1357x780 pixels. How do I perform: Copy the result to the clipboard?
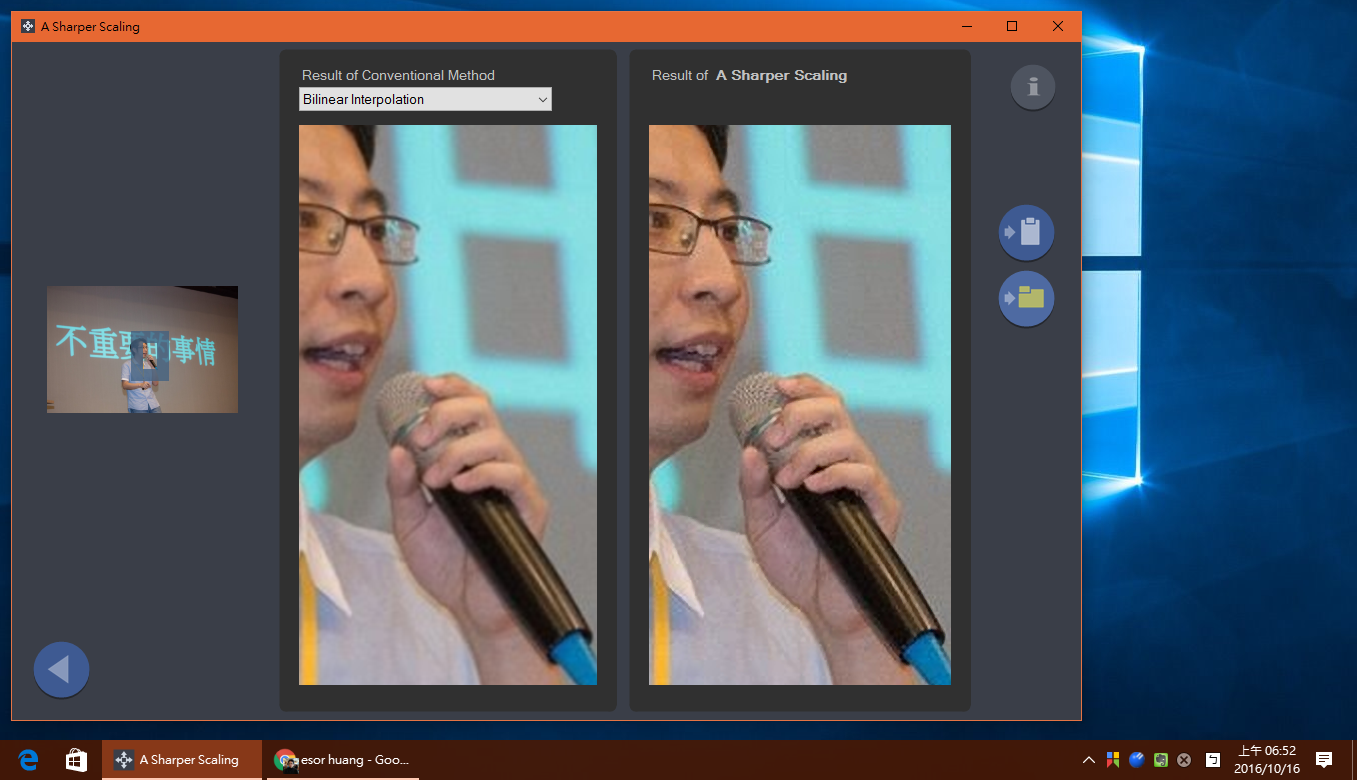1026,232
